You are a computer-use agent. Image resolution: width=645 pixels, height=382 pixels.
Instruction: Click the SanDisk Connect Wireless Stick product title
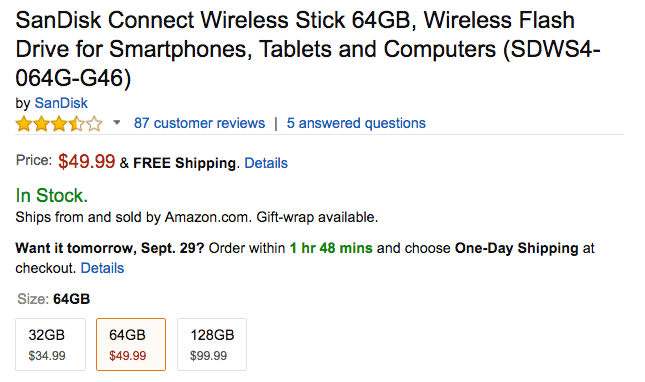click(308, 49)
